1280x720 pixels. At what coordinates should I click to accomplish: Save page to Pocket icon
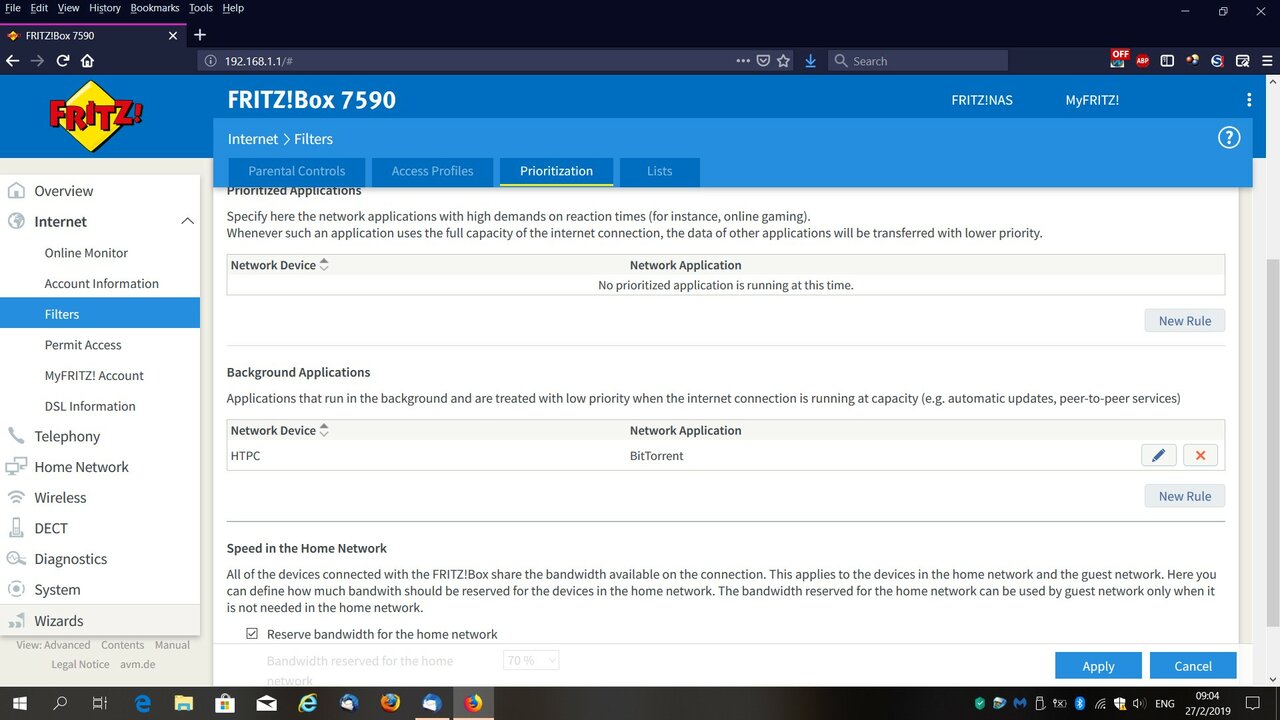(763, 61)
